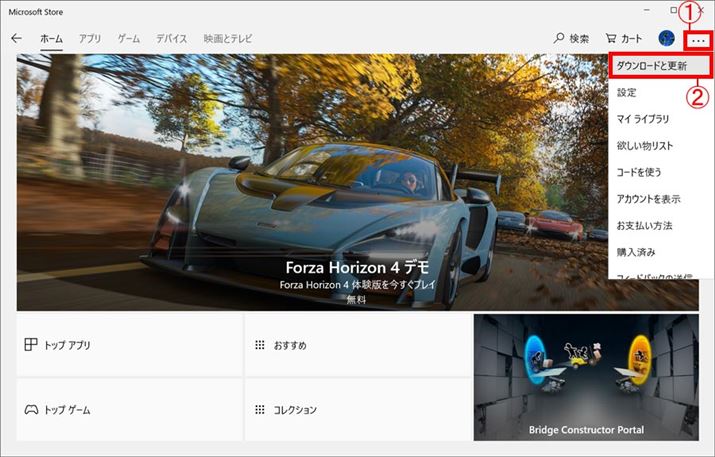Image resolution: width=715 pixels, height=457 pixels.
Task: Open the トップ アプリ tile
Action: 130,345
